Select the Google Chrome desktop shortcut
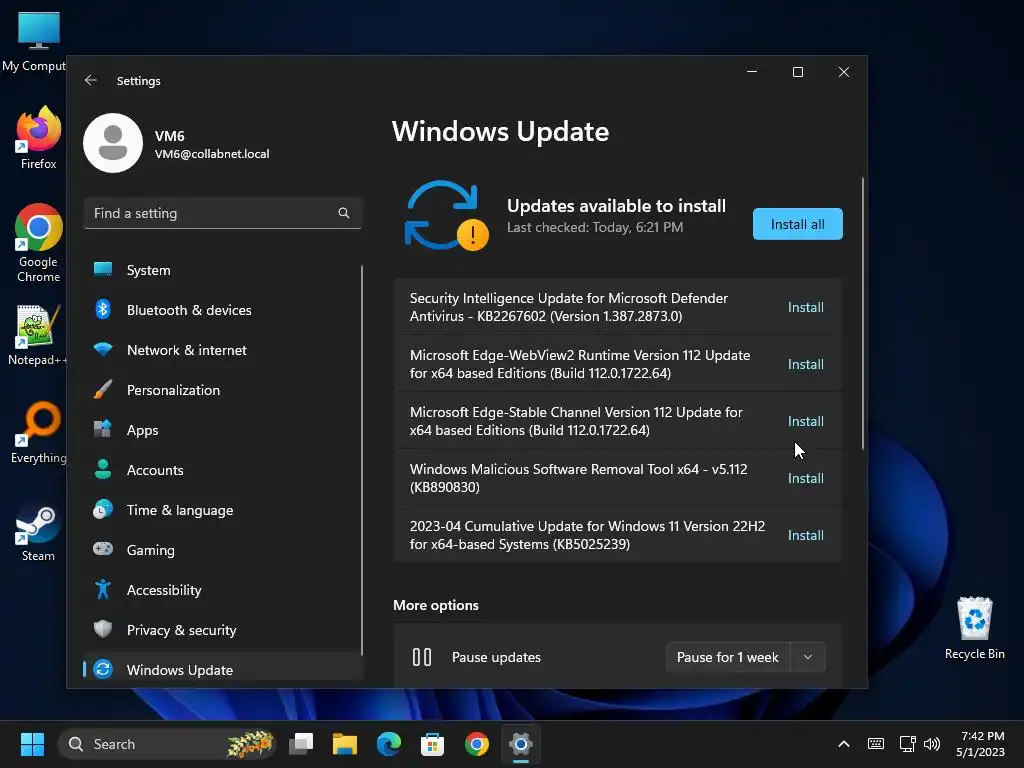Screen dimensions: 1024x768 38,243
